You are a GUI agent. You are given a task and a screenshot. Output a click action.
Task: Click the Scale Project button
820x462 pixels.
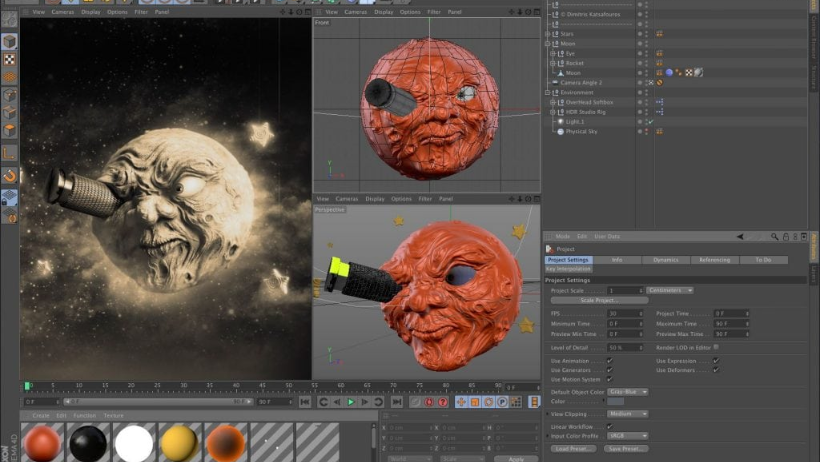click(x=599, y=300)
